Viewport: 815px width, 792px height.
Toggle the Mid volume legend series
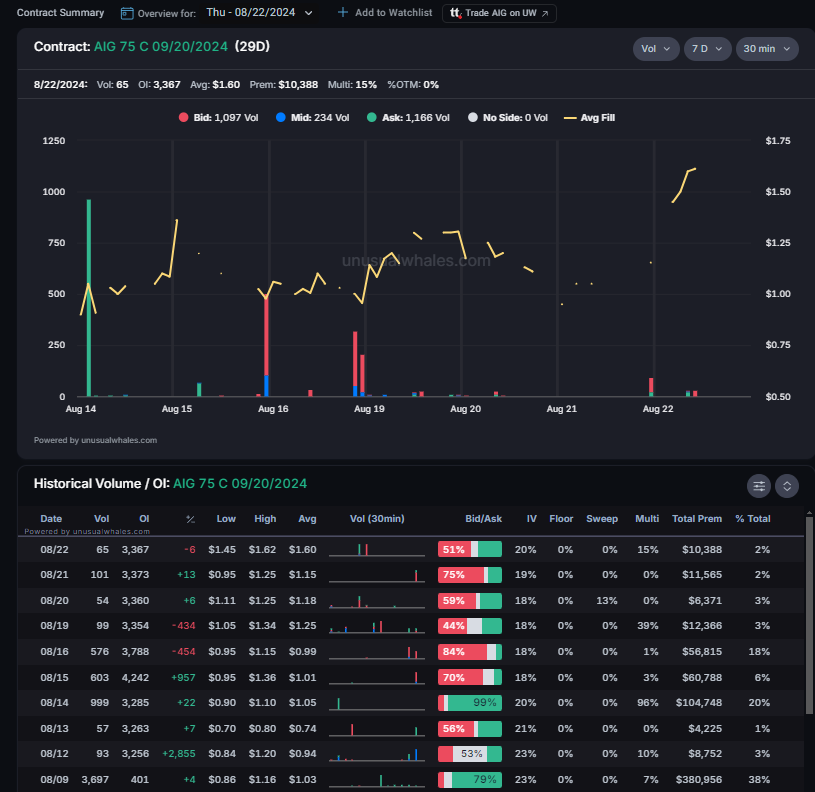pyautogui.click(x=312, y=118)
